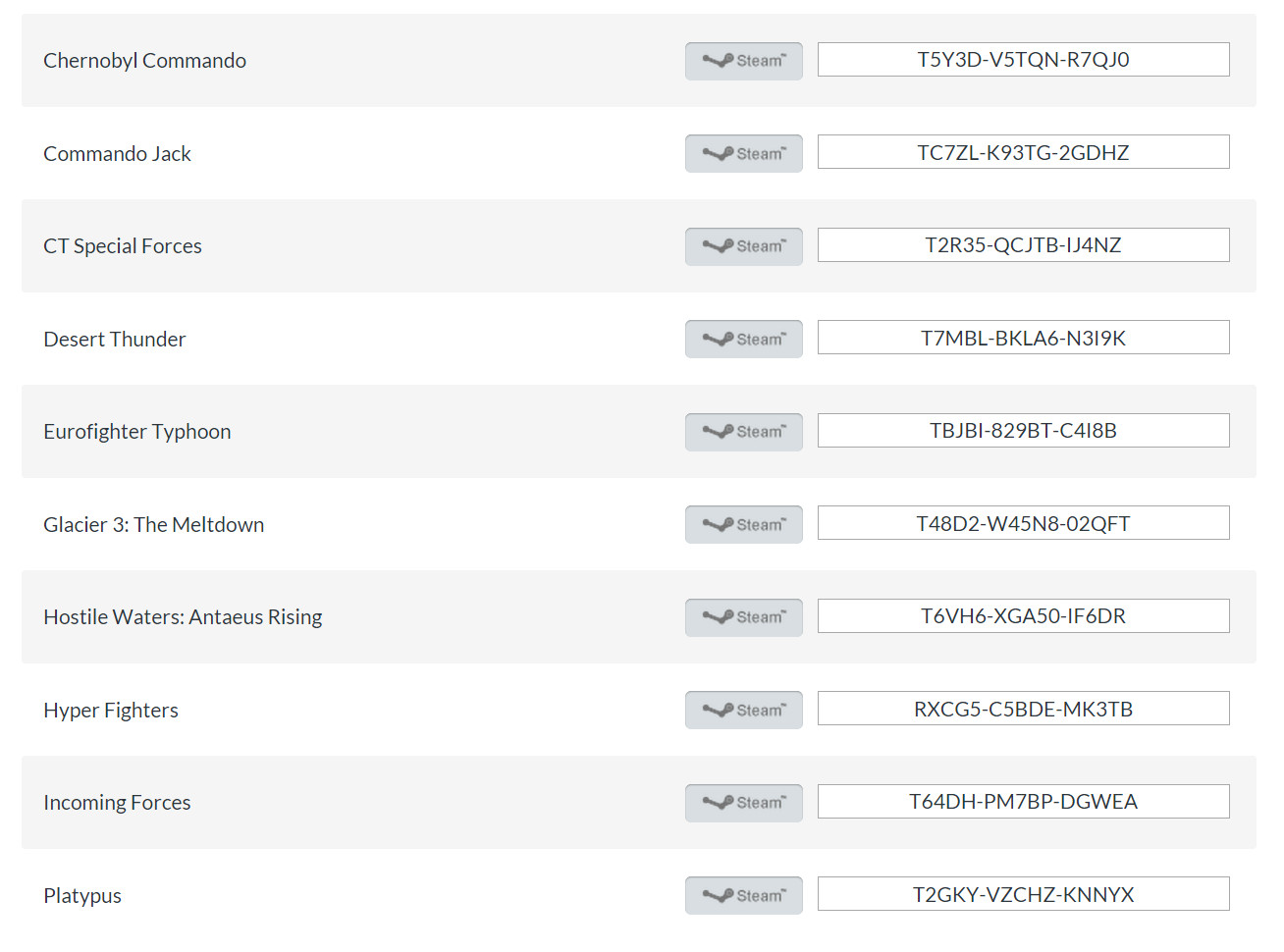Click the Platypus key T2GKY-VZCHZ-KNNYX
Image resolution: width=1284 pixels, height=952 pixels.
click(1023, 894)
